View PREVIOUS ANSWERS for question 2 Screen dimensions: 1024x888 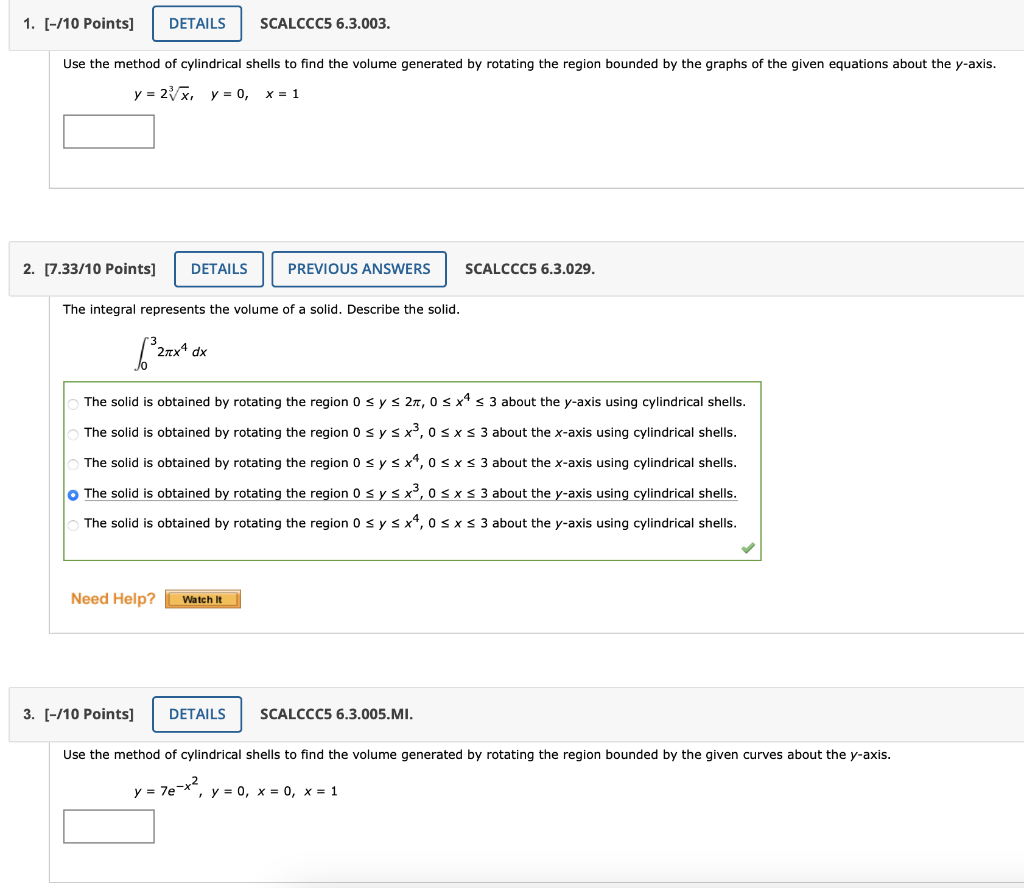click(x=358, y=269)
